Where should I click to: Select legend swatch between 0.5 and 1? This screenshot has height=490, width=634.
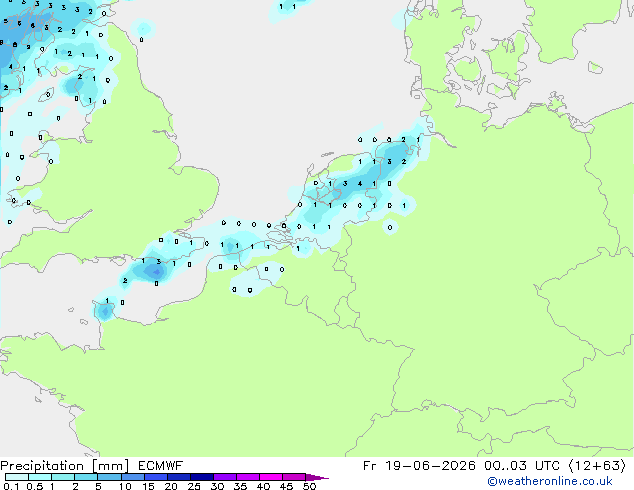pos(40,477)
